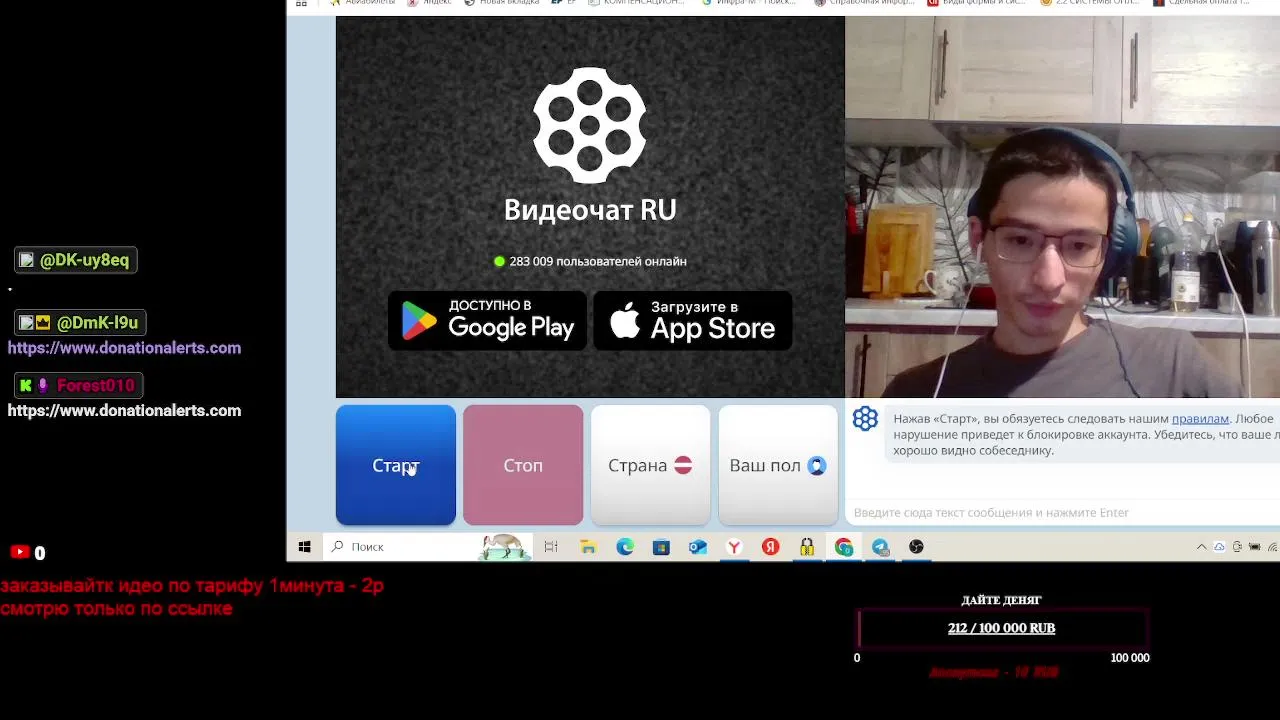Open the App Store download badge
Screen dimensions: 1280x720
693,321
